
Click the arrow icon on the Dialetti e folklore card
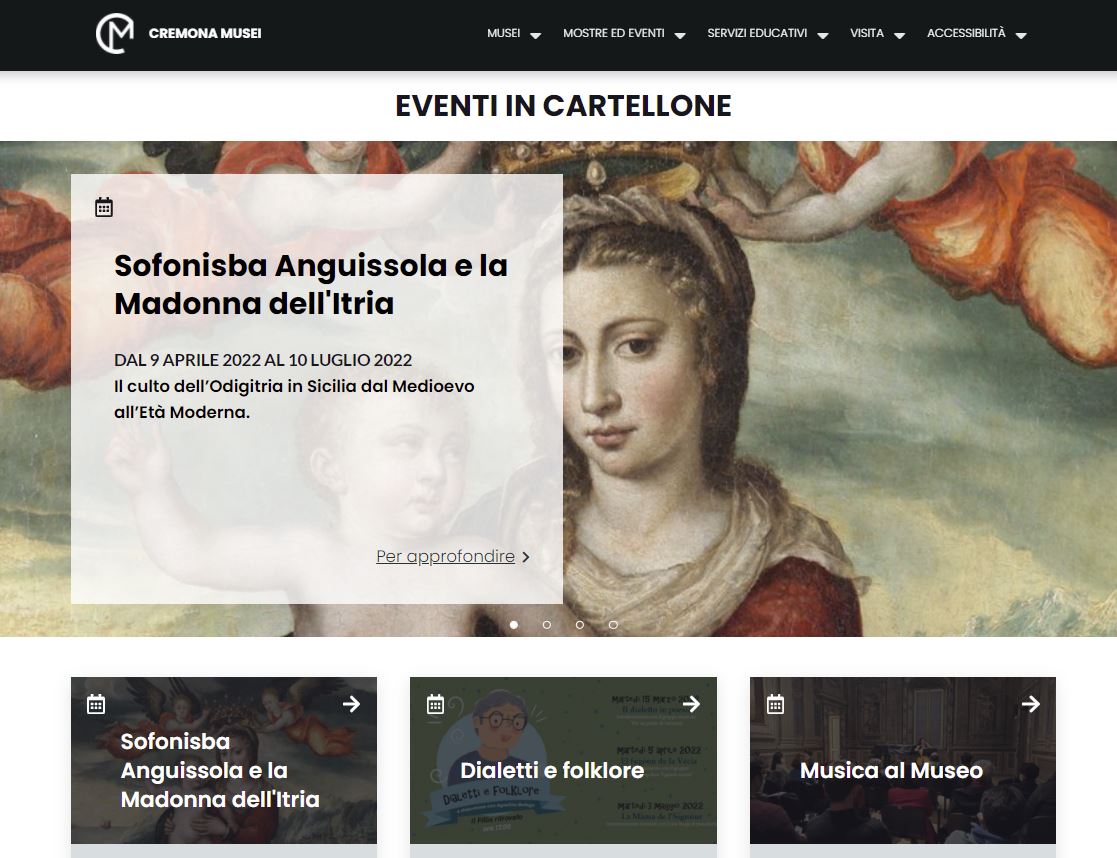click(x=691, y=704)
